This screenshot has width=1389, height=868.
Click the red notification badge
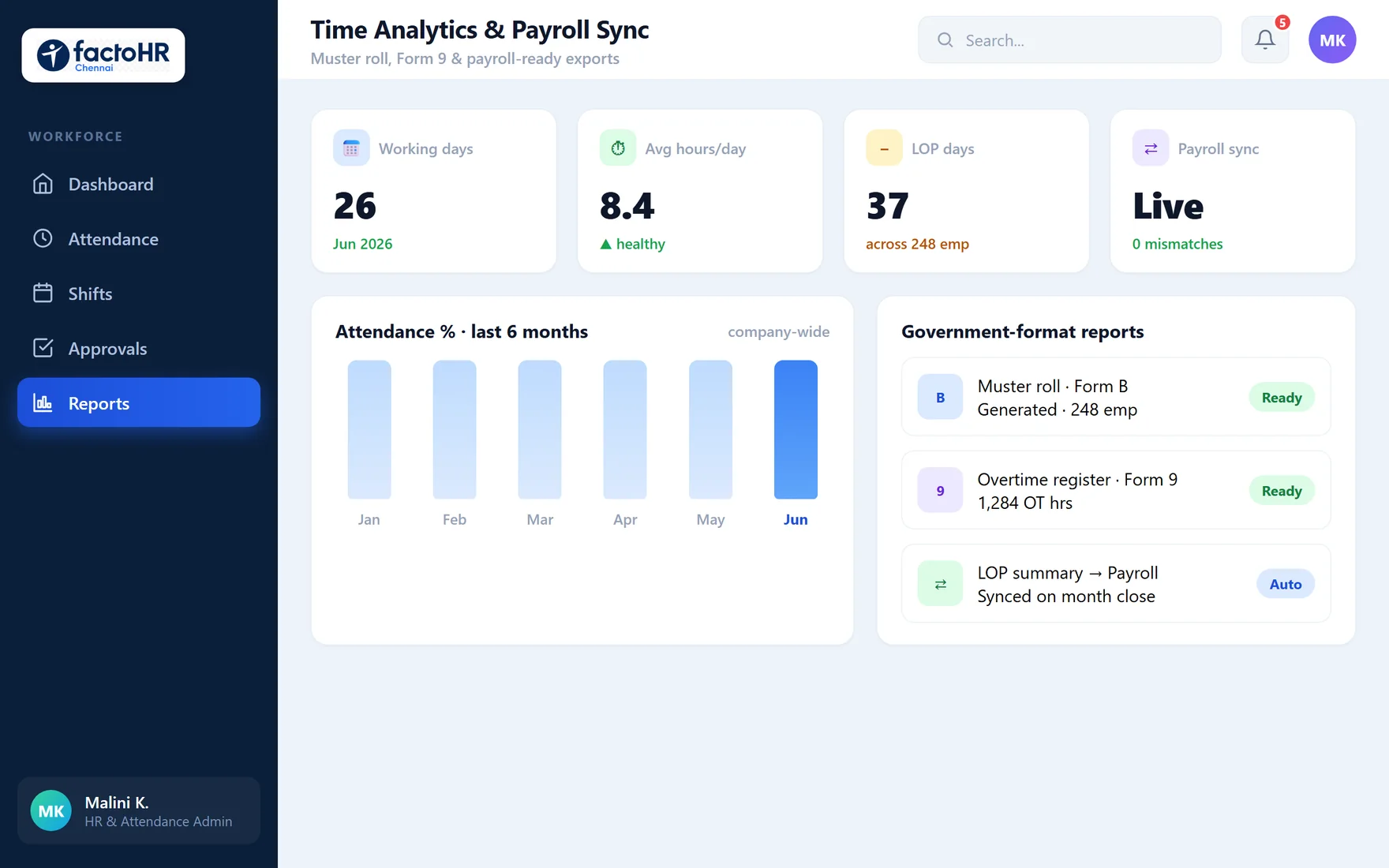[x=1282, y=22]
